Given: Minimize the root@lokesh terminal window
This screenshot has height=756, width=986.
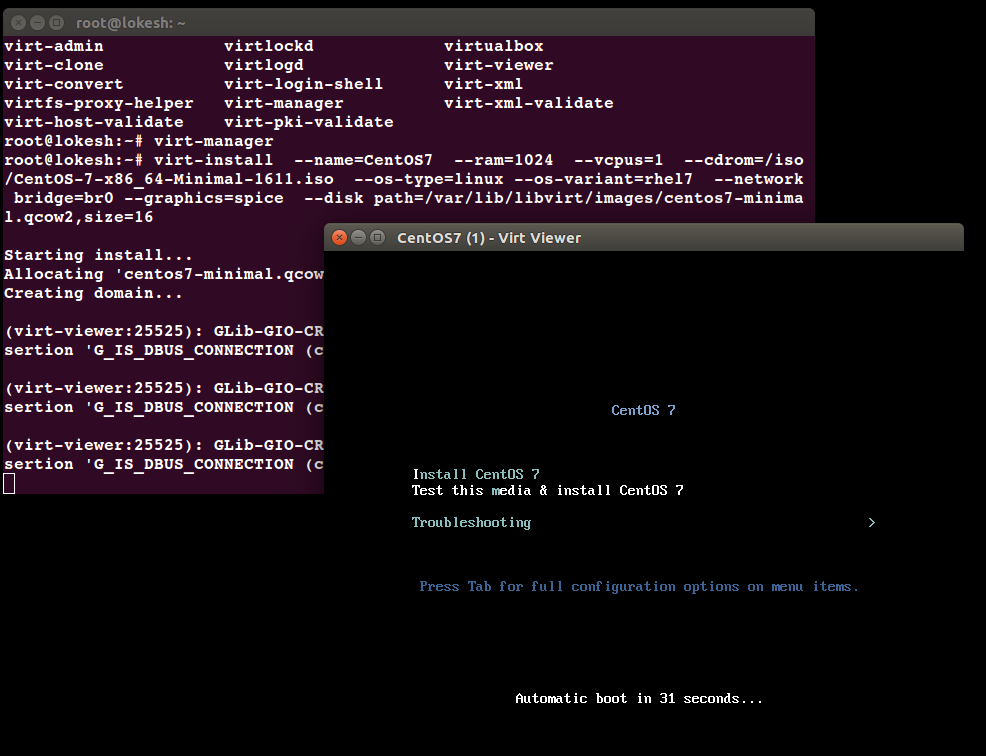Looking at the screenshot, I should [x=38, y=23].
